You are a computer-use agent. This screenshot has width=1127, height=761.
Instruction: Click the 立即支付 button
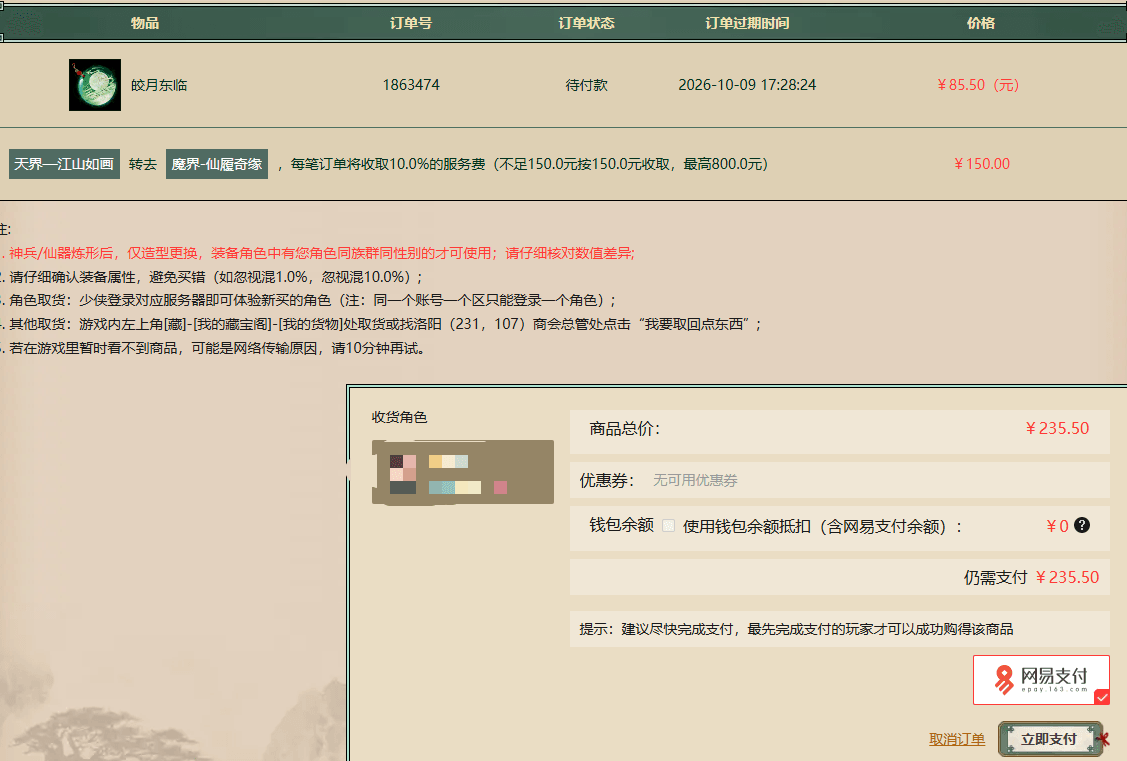[x=1049, y=739]
